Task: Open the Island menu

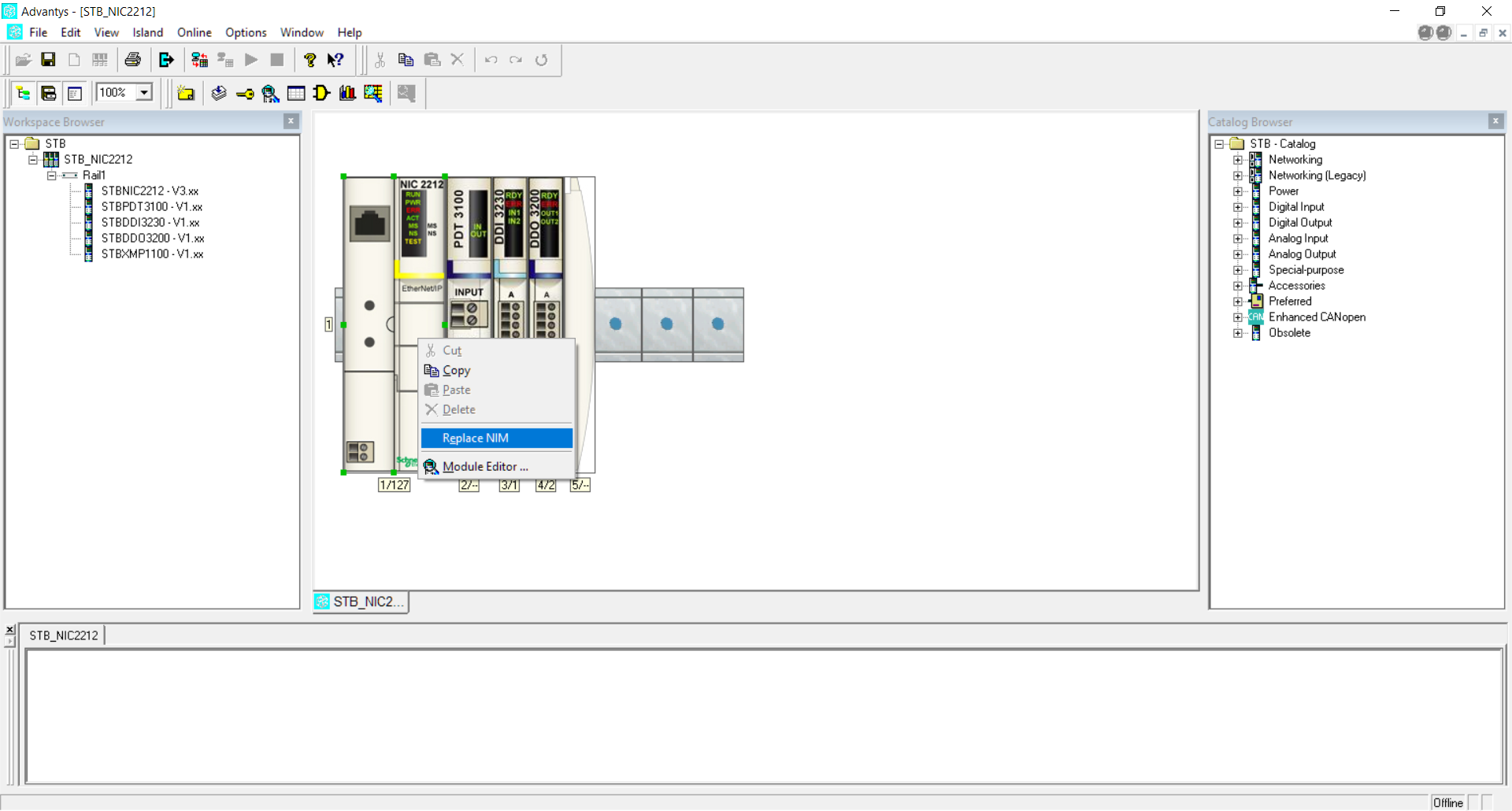Action: tap(148, 32)
